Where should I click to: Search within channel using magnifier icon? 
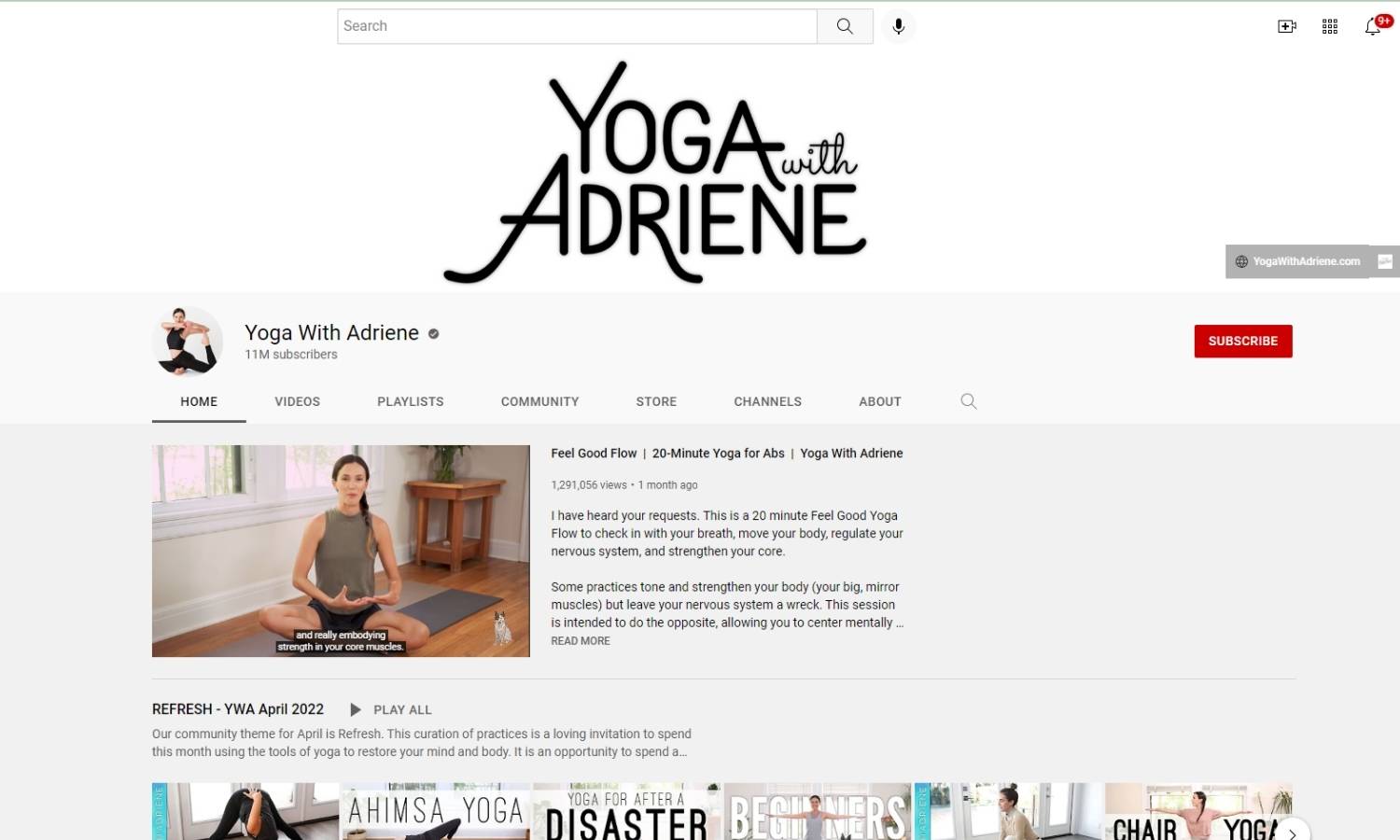pyautogui.click(x=969, y=401)
